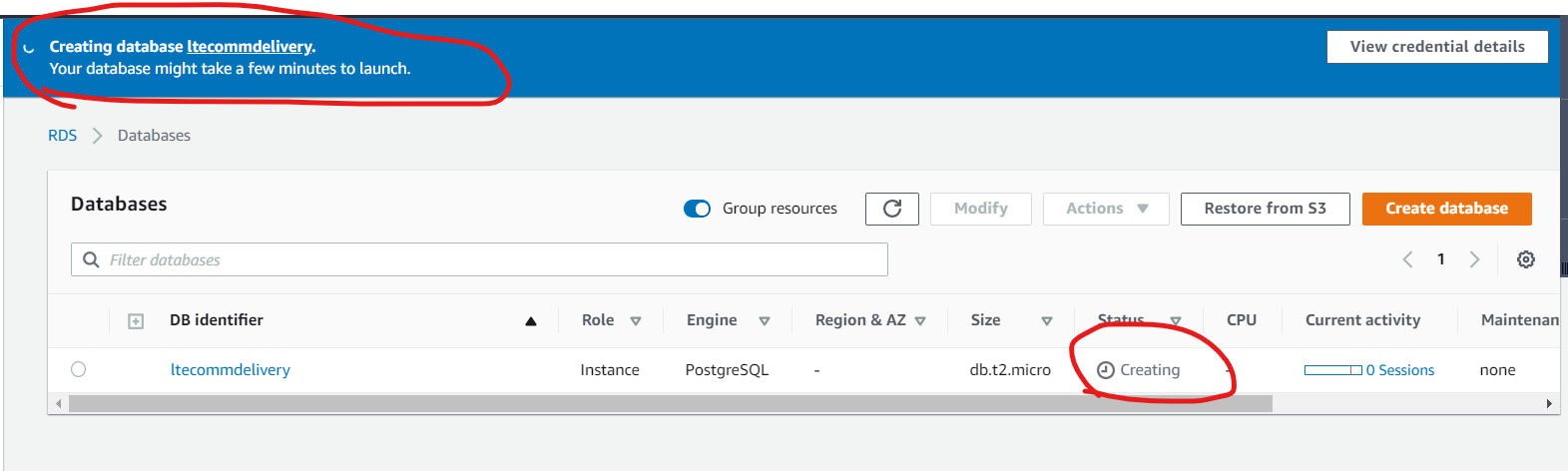Sort by Region & AZ column arrow
This screenshot has height=471, width=1568.
click(920, 321)
